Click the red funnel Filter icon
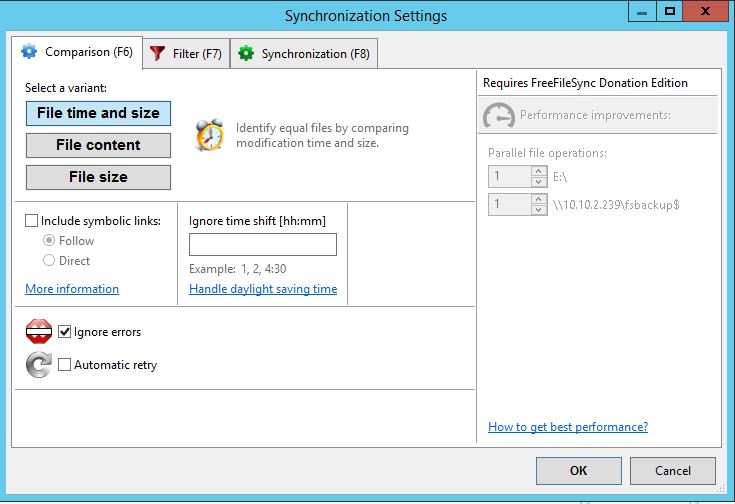 click(157, 53)
